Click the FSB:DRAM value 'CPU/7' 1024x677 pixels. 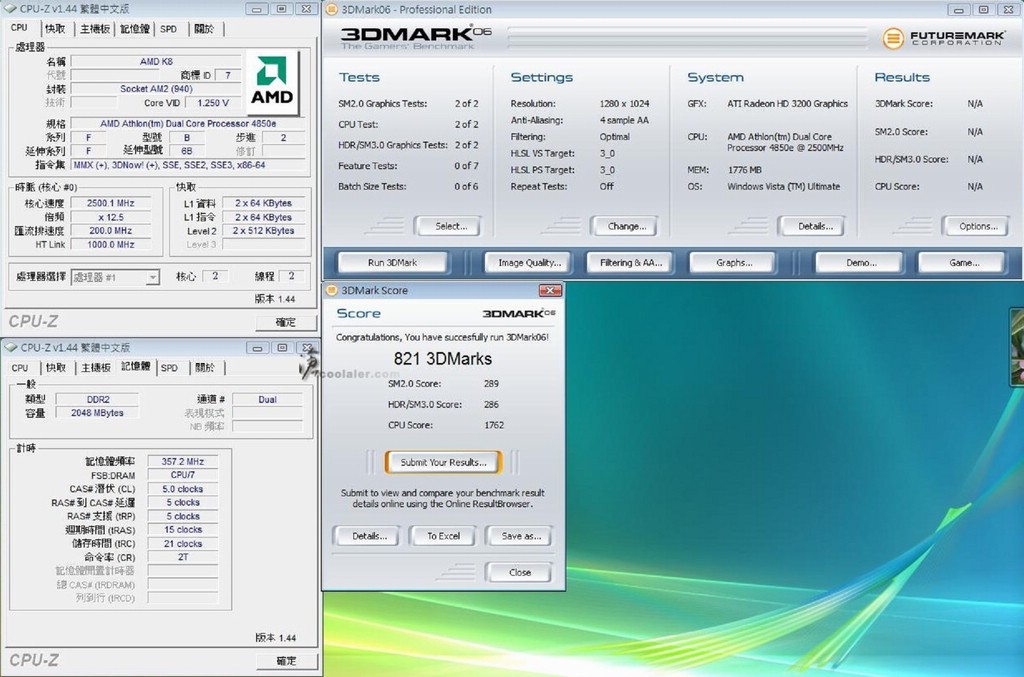[183, 475]
